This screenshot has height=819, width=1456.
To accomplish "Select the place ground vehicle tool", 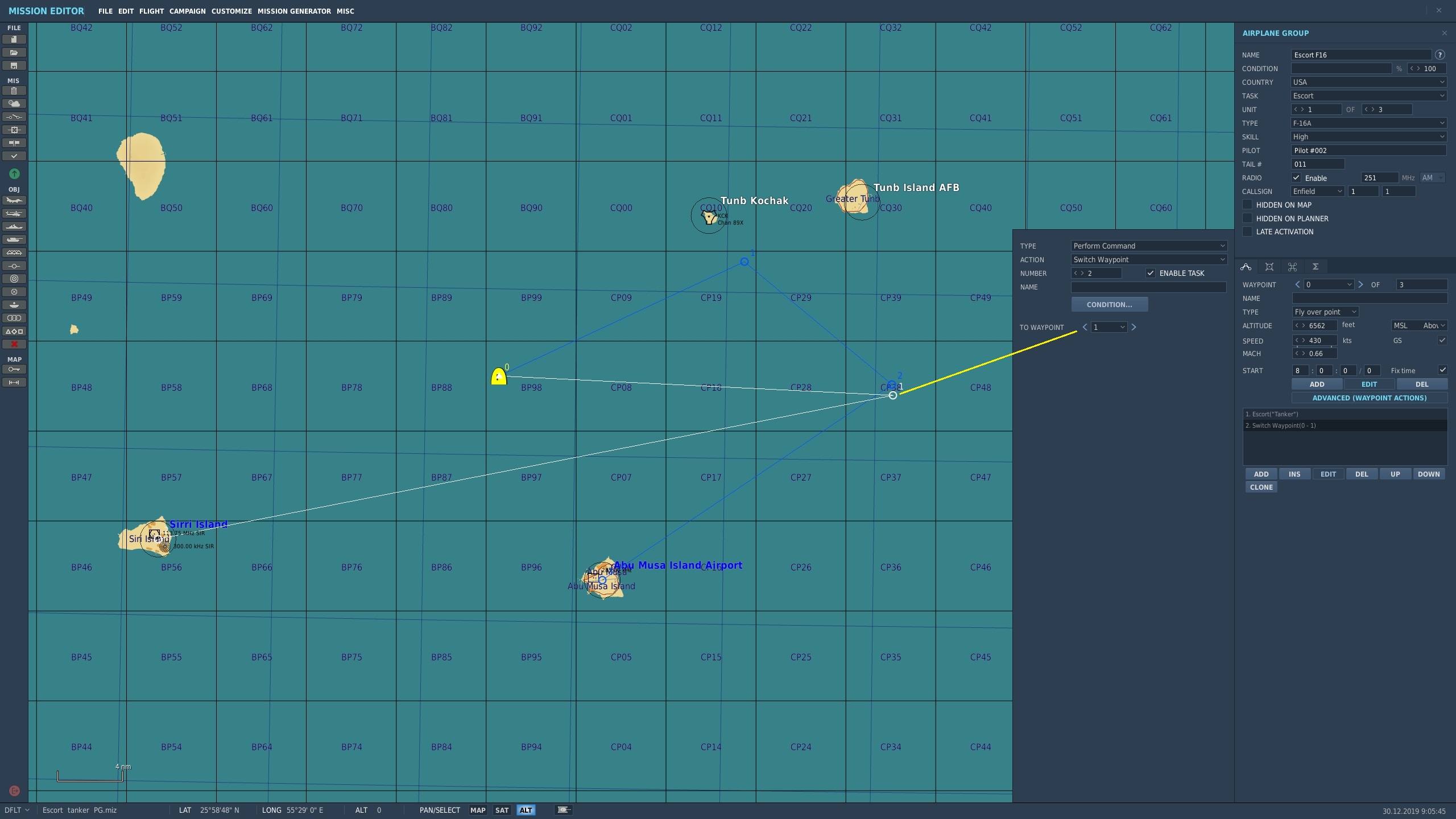I will (x=14, y=239).
